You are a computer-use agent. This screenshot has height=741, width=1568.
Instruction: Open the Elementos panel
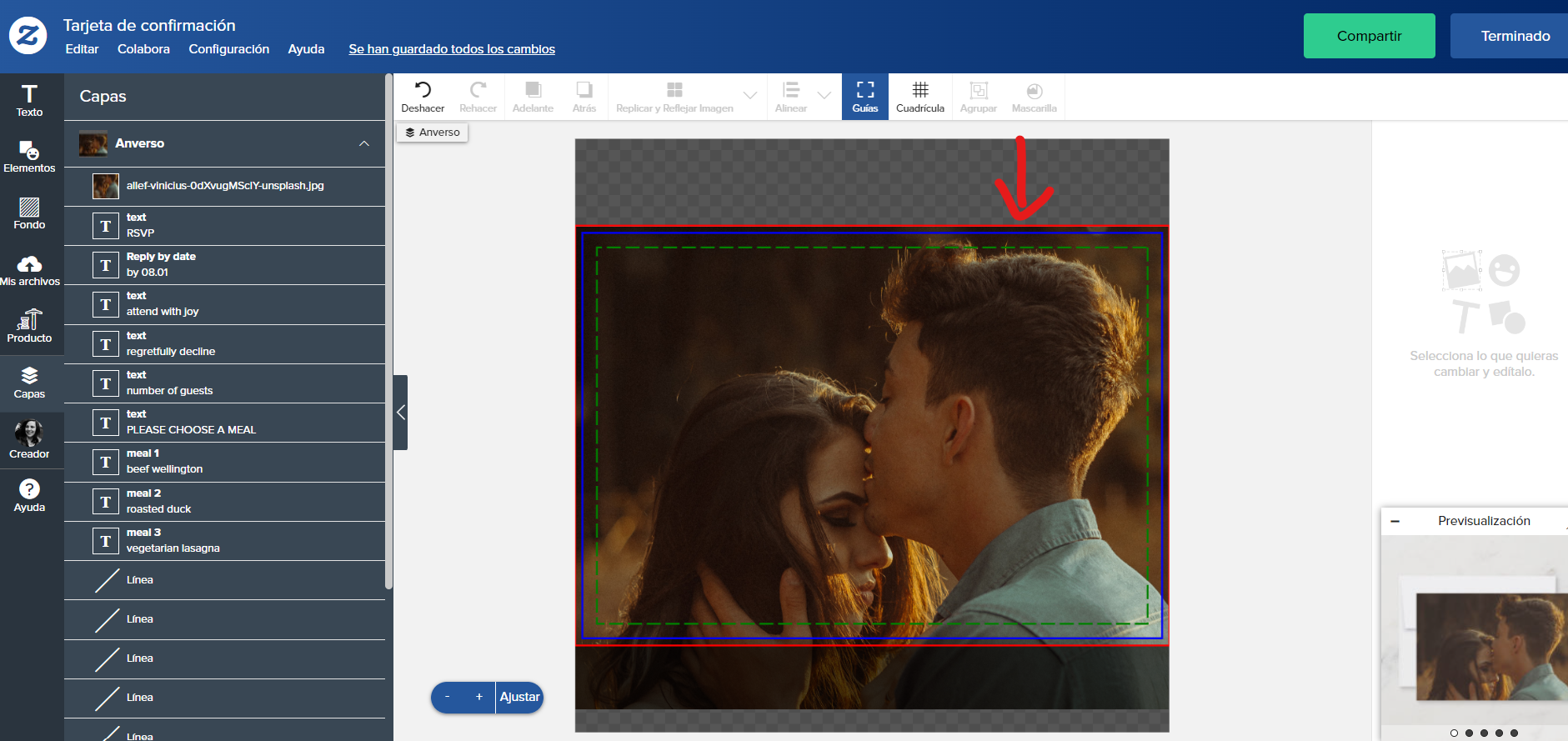[29, 158]
